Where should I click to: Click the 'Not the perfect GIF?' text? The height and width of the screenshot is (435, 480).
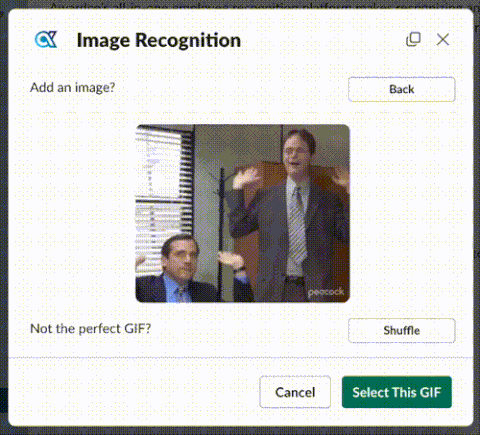coord(91,329)
